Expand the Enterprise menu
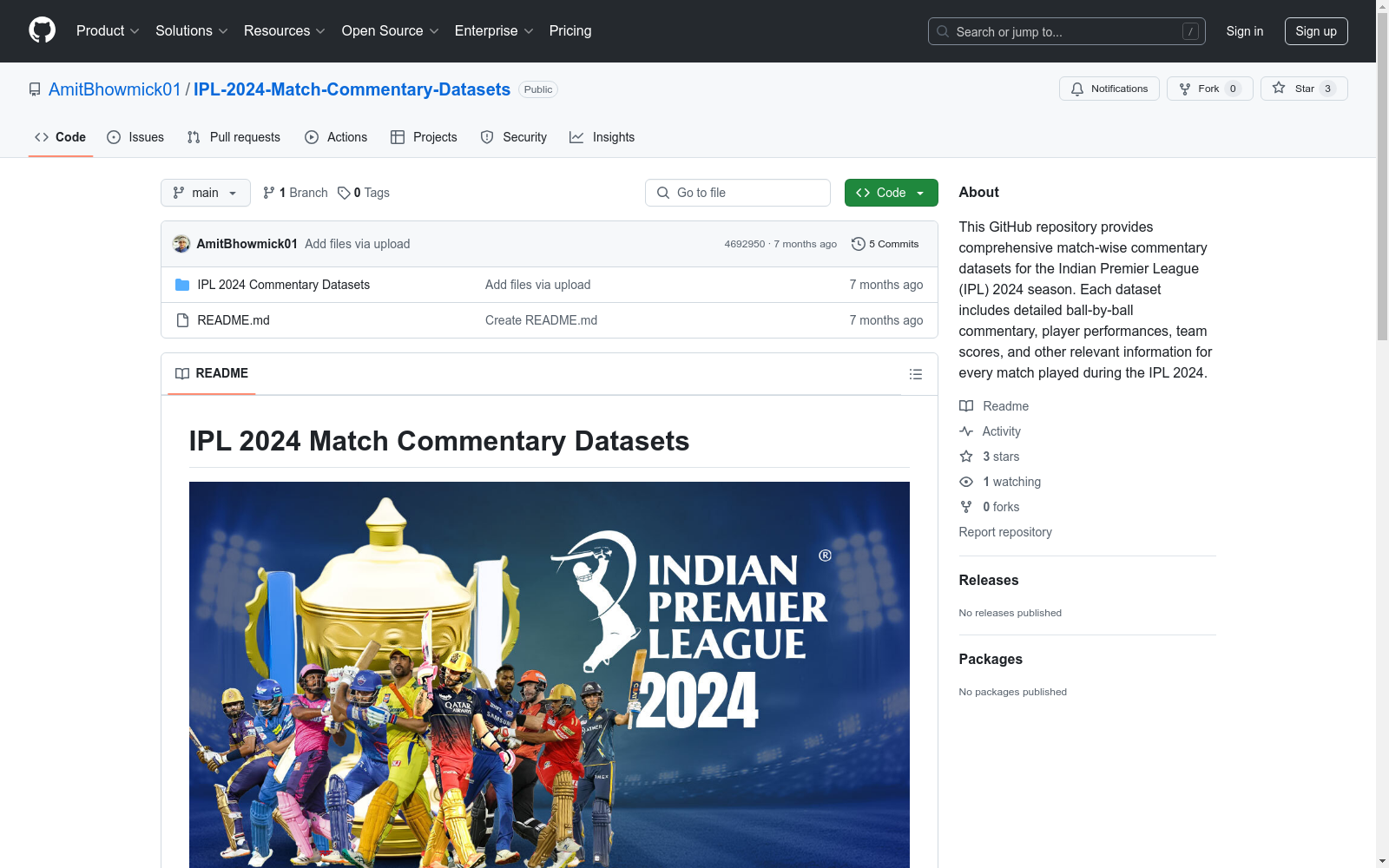Screen dimensions: 1389x868 tap(494, 30)
